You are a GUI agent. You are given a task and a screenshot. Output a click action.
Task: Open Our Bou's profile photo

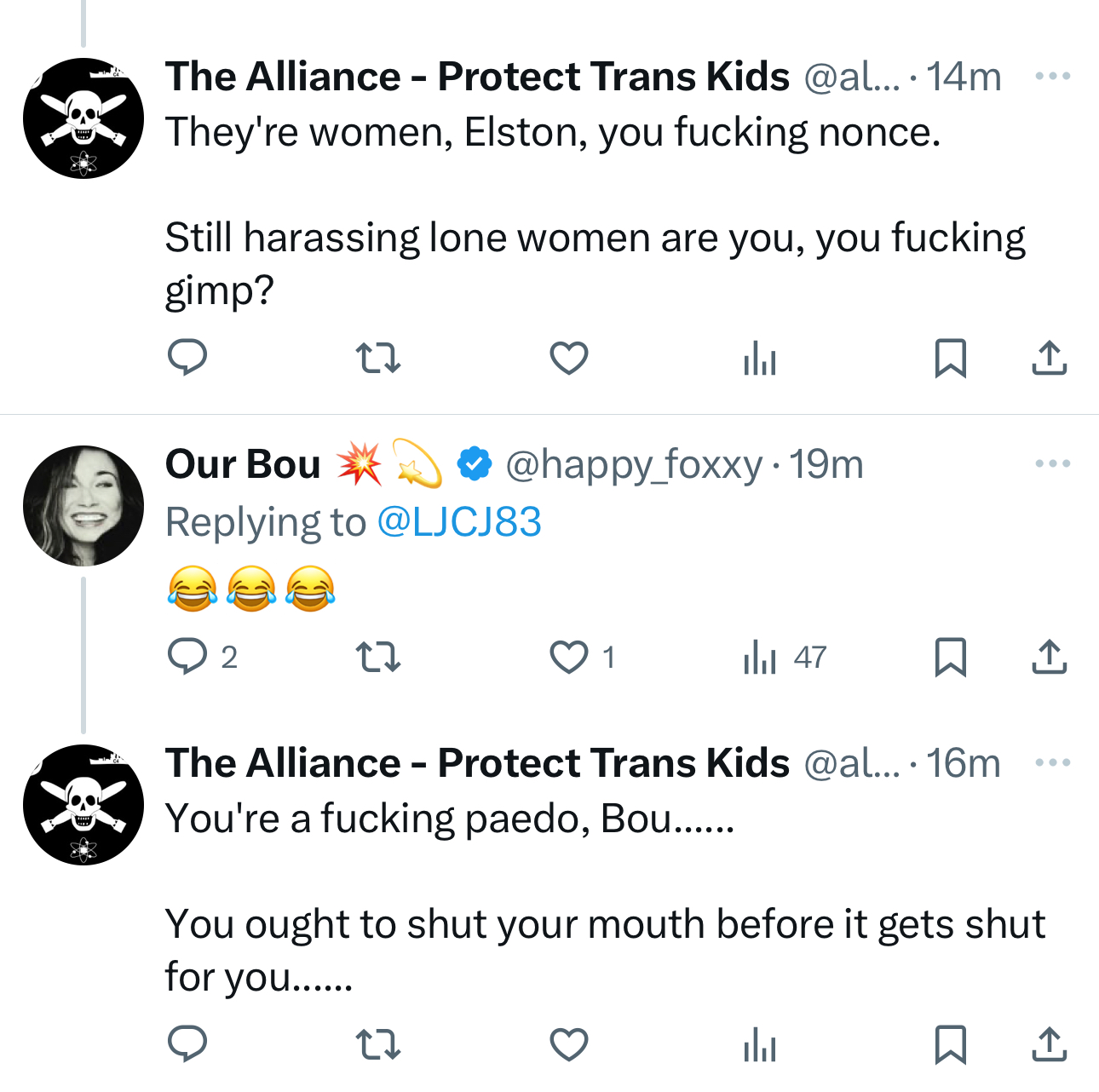point(83,506)
